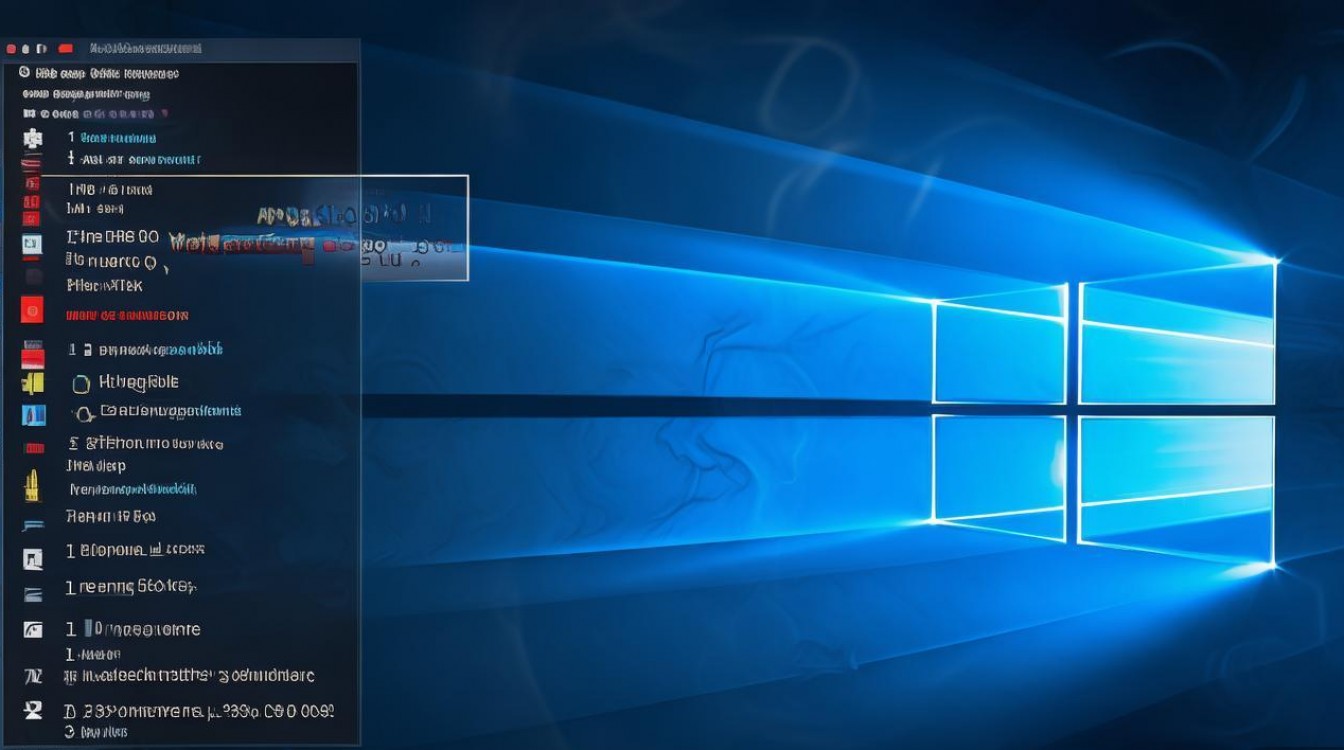The height and width of the screenshot is (750, 1344).
Task: Click the red rectangle button in the title bar
Action: coord(66,48)
